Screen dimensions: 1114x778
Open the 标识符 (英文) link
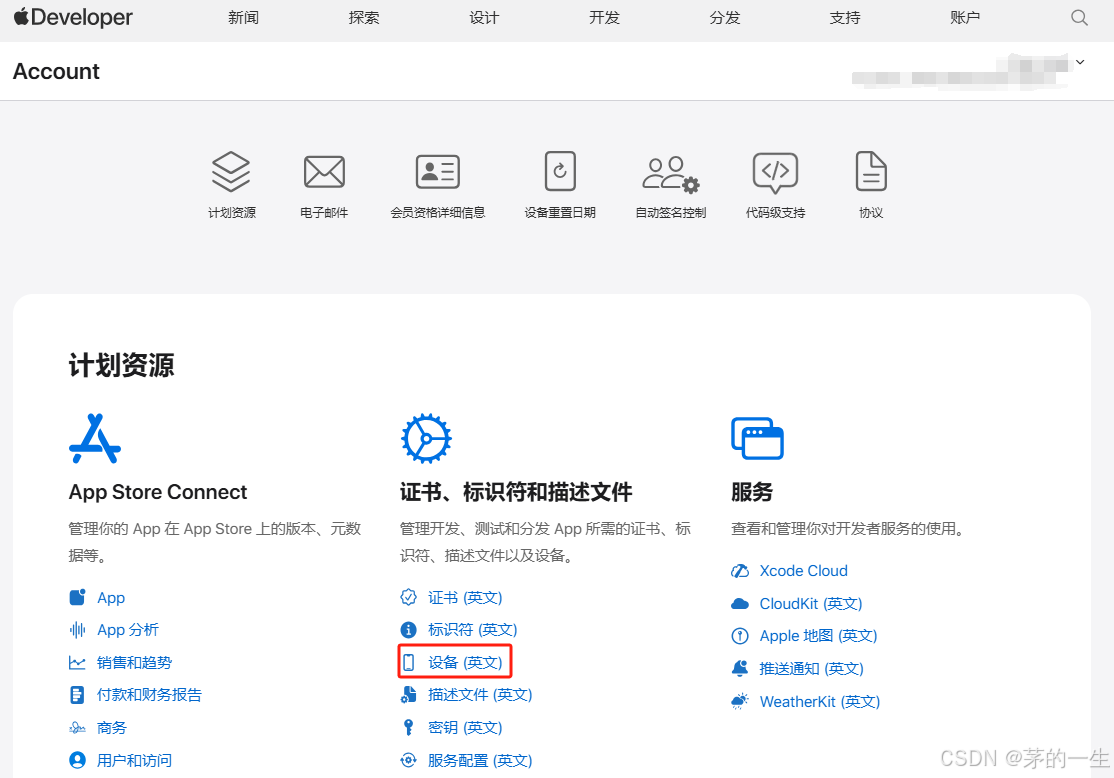472,630
